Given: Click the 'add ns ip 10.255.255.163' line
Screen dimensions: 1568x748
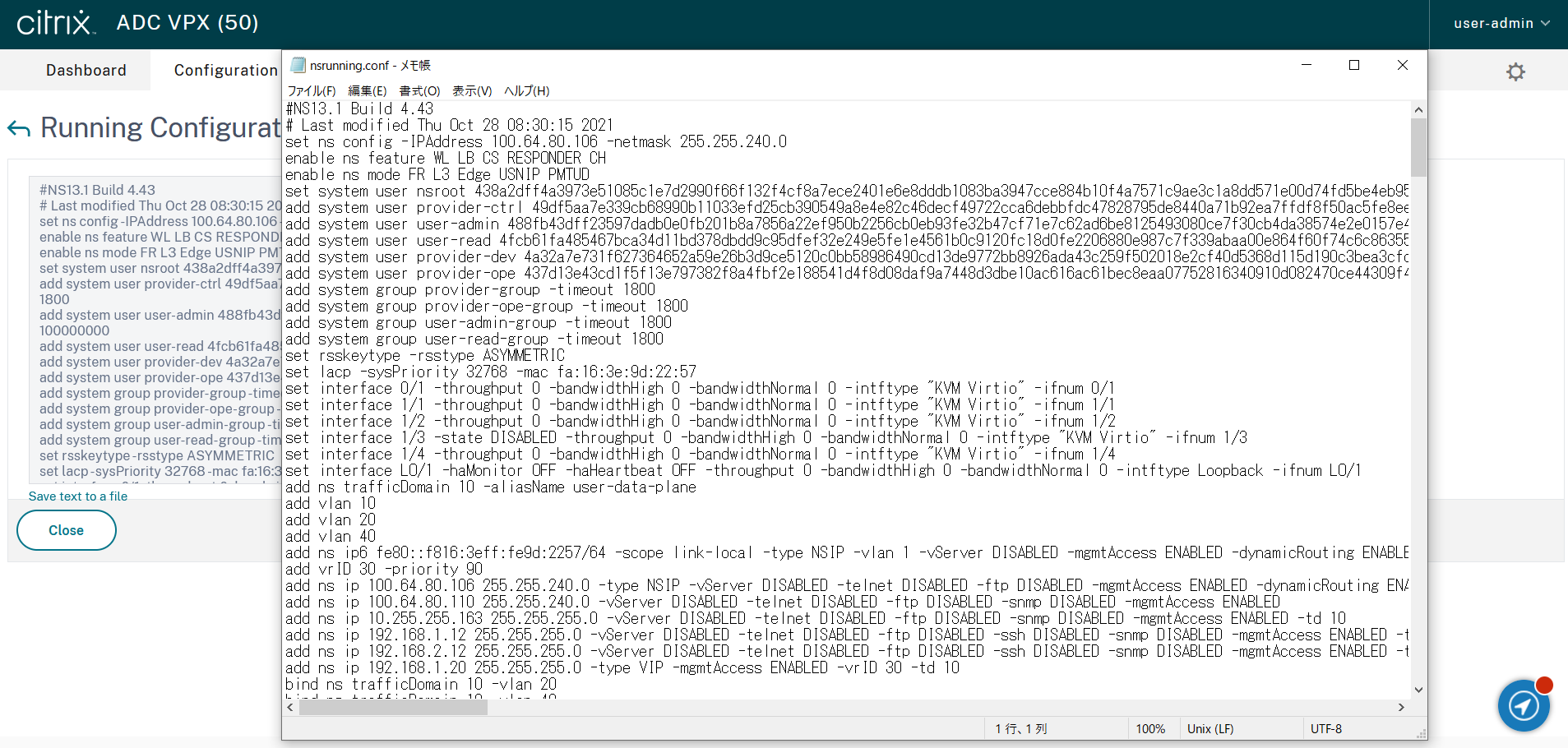Looking at the screenshot, I should [x=816, y=618].
